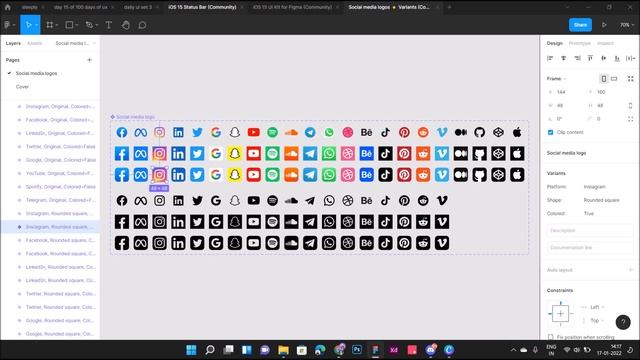Open the help question mark button

623,322
